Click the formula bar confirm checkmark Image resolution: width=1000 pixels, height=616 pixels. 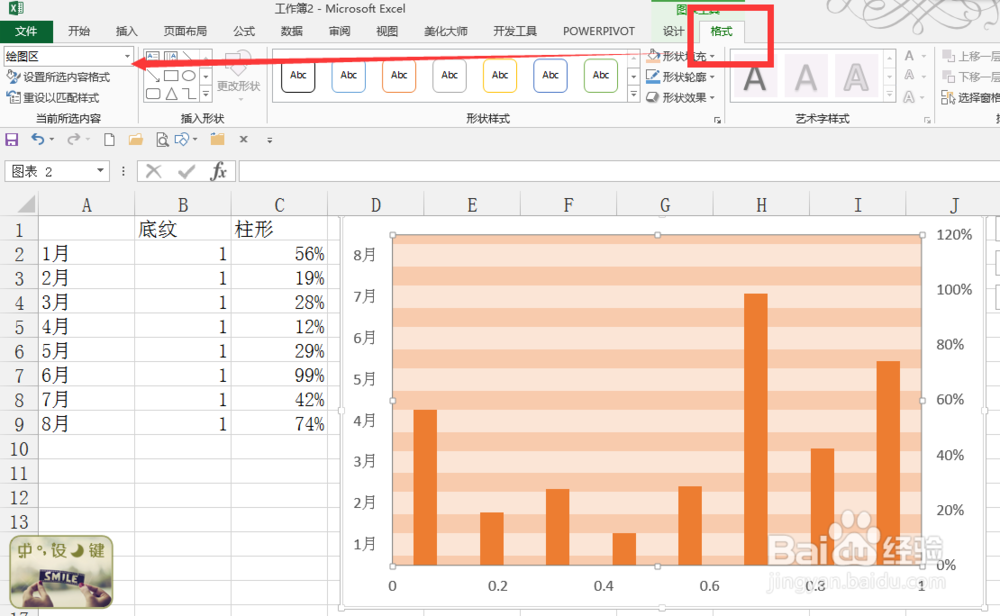[x=186, y=171]
